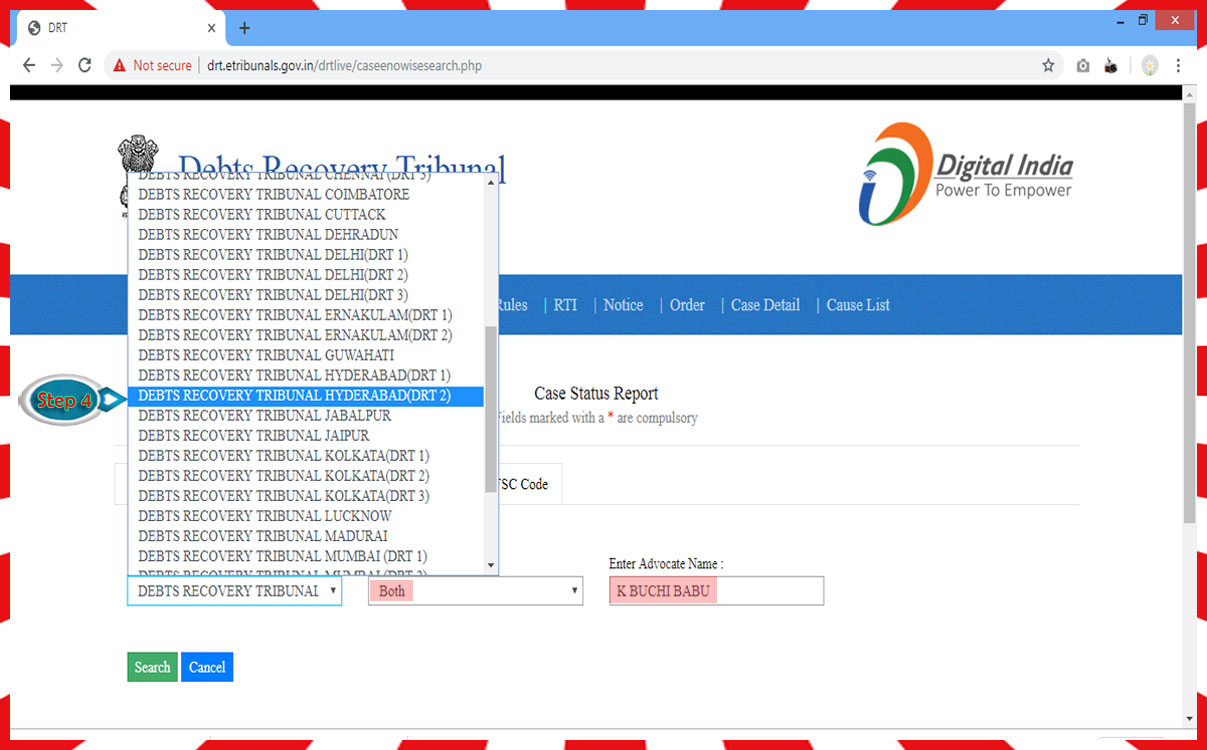Viewport: 1207px width, 750px height.
Task: Select DEBTS RECOVERY TRIBUNAL JAIPUR
Action: click(x=306, y=435)
